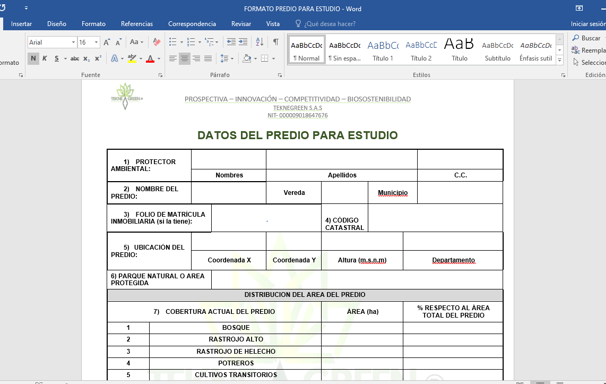Toggle Italic (K) formatting
Image resolution: width=606 pixels, height=384 pixels.
pos(44,59)
